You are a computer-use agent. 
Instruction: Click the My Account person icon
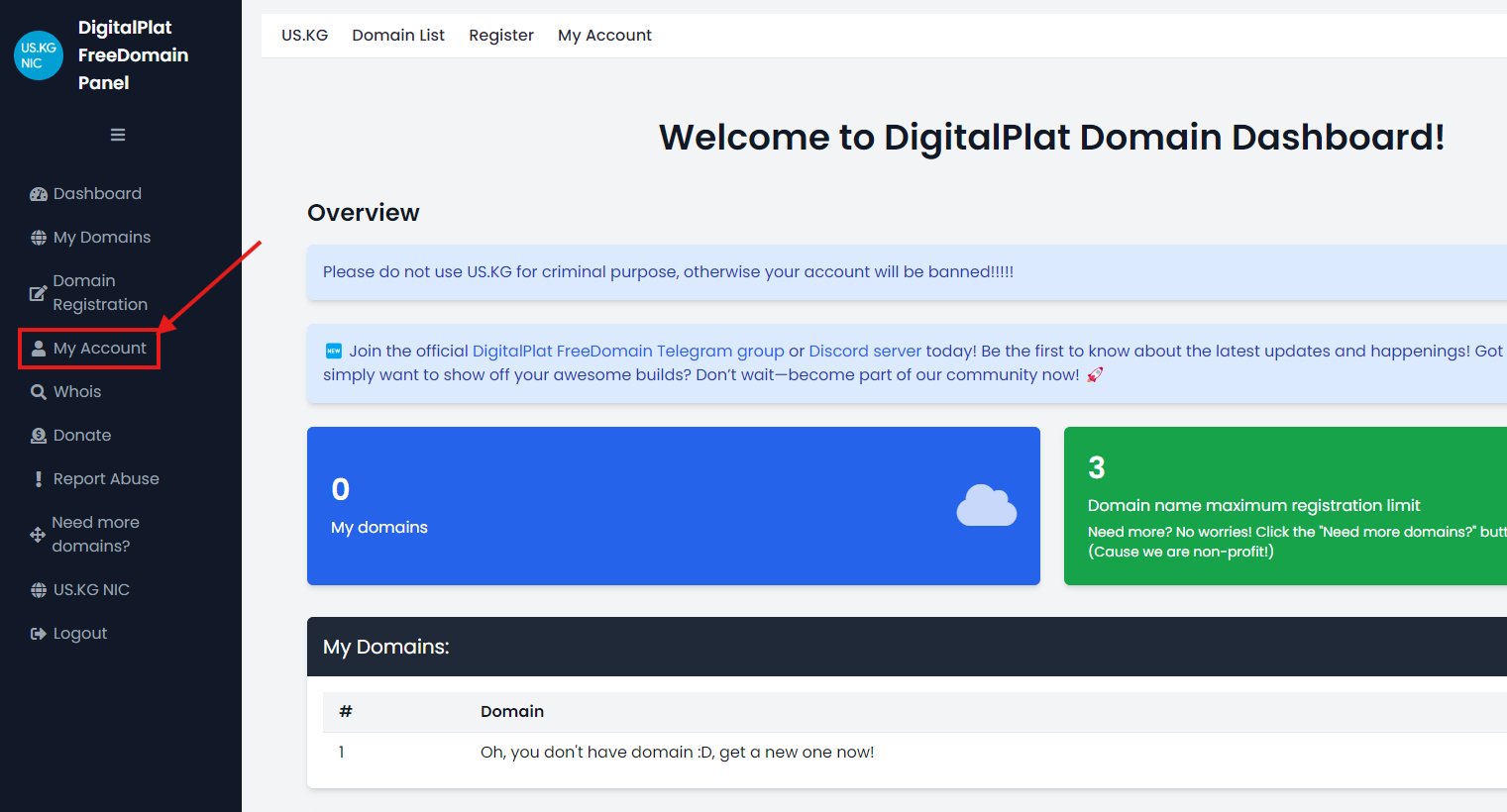click(39, 349)
